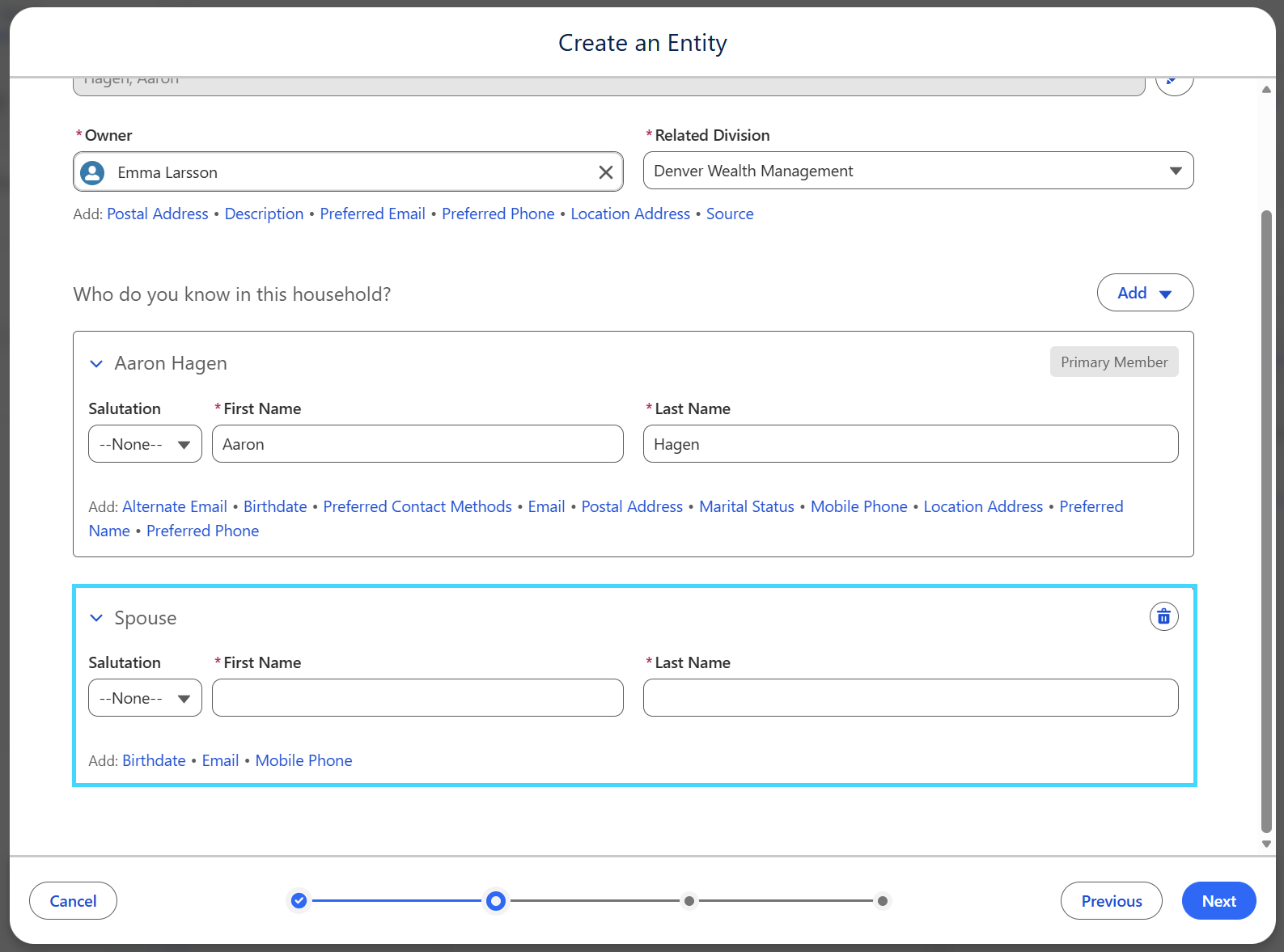The height and width of the screenshot is (952, 1284).
Task: Click the 'Who do you know in this household?' heading
Action: click(232, 294)
